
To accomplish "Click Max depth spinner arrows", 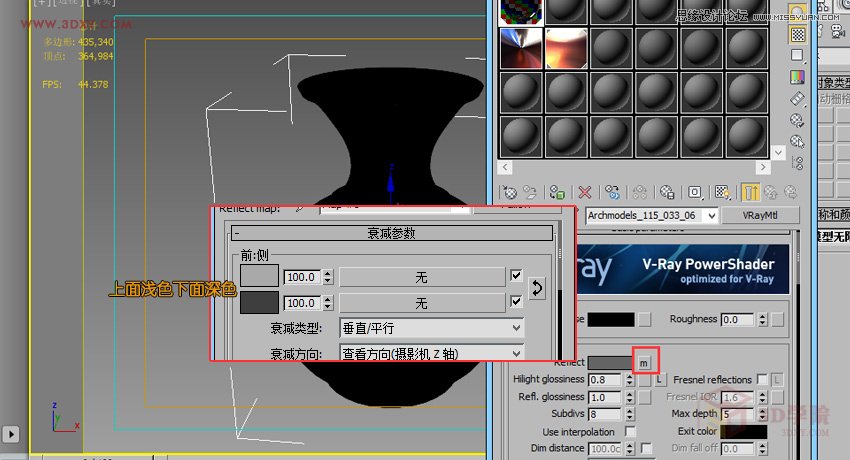I will (x=763, y=414).
